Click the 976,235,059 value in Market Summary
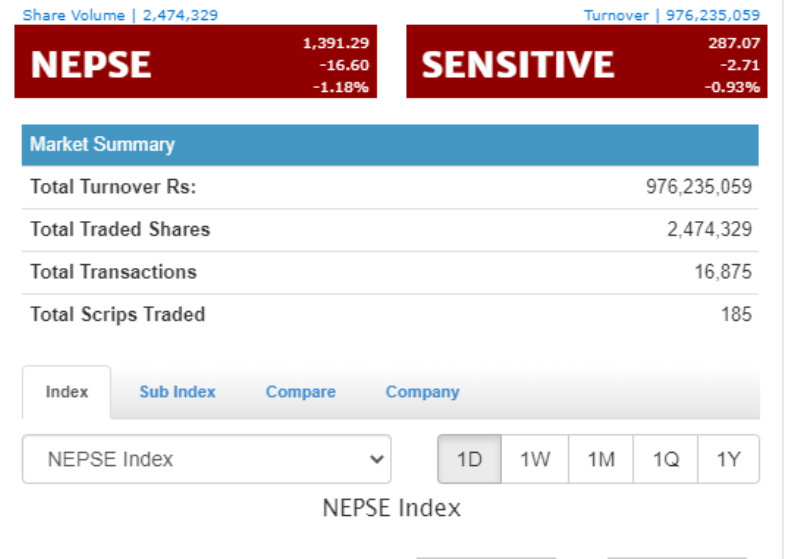The height and width of the screenshot is (559, 800). pyautogui.click(x=699, y=187)
